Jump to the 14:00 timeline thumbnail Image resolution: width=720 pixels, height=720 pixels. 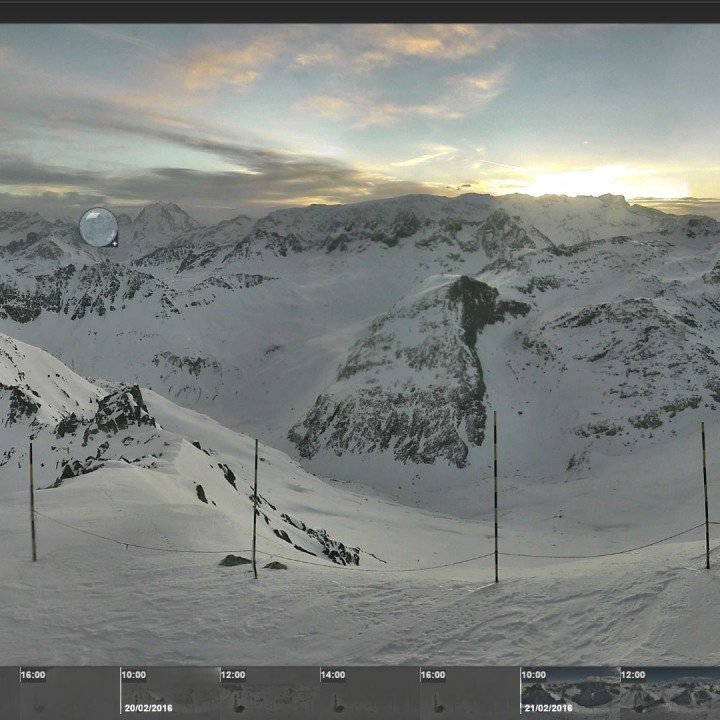tap(370, 691)
